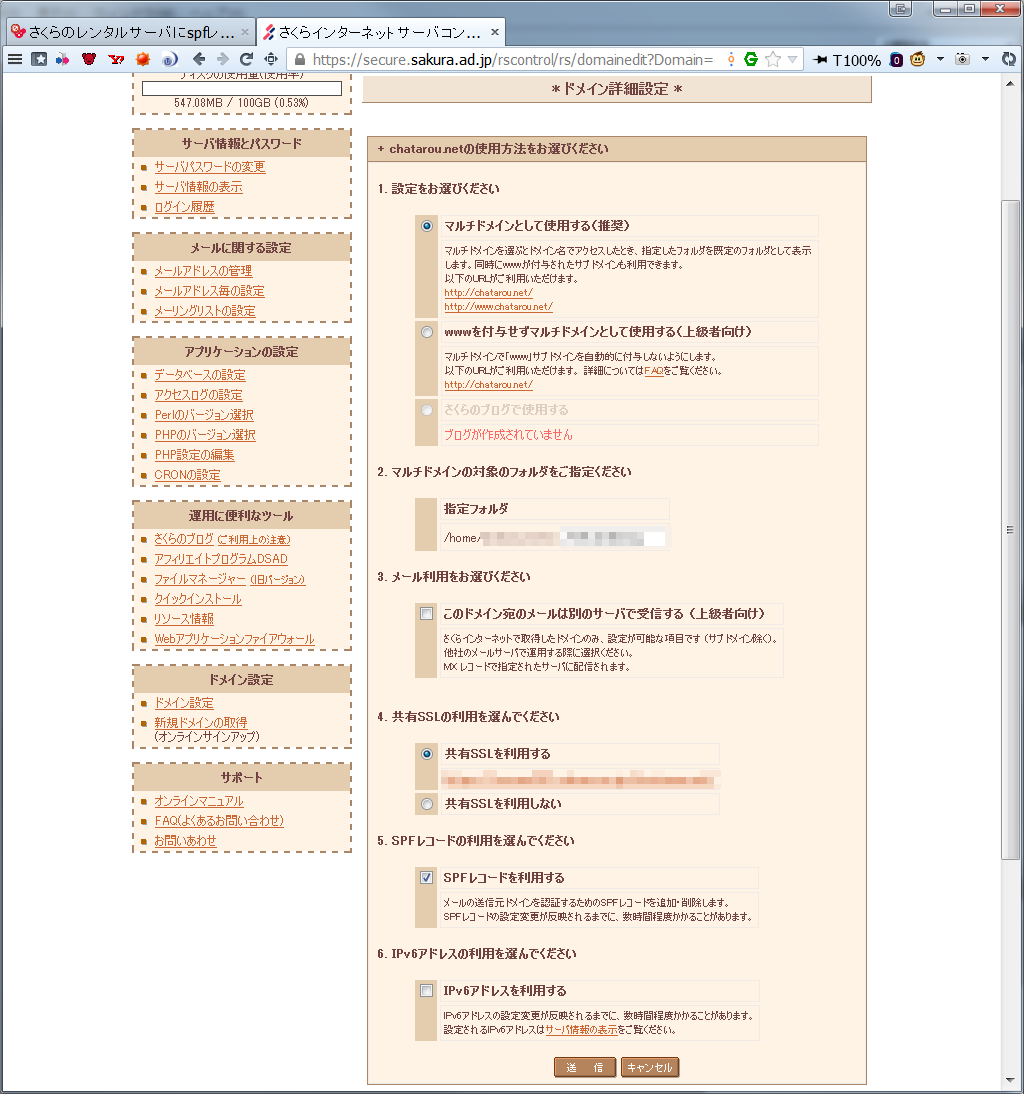
Task: Select マルチドメインとして使用する(推奨) radio button
Action: (427, 226)
